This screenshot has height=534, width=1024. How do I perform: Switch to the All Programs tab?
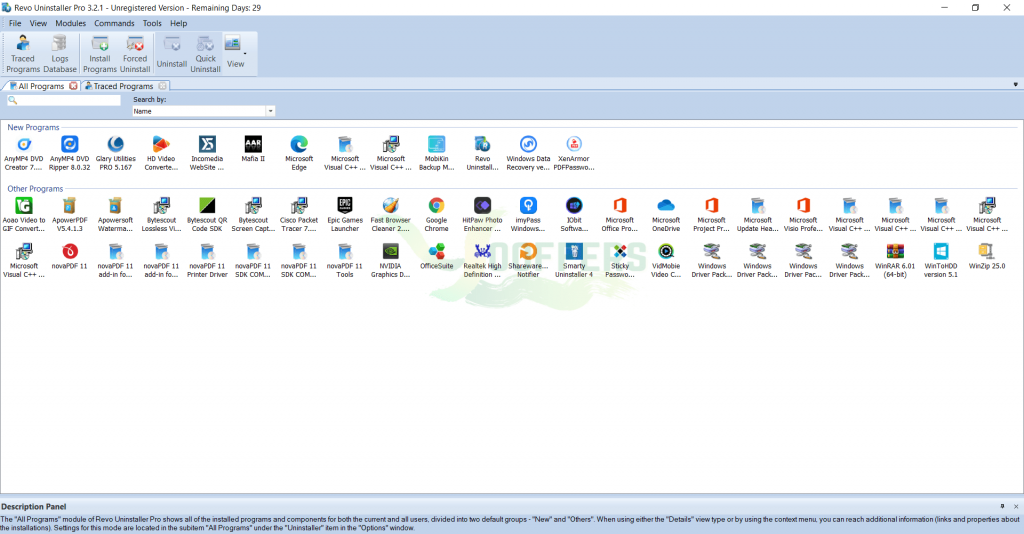click(x=38, y=86)
